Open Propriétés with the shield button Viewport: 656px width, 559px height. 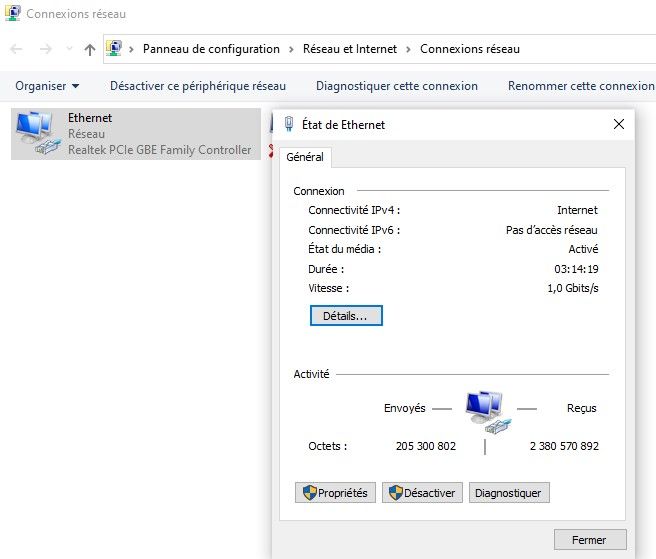click(335, 493)
